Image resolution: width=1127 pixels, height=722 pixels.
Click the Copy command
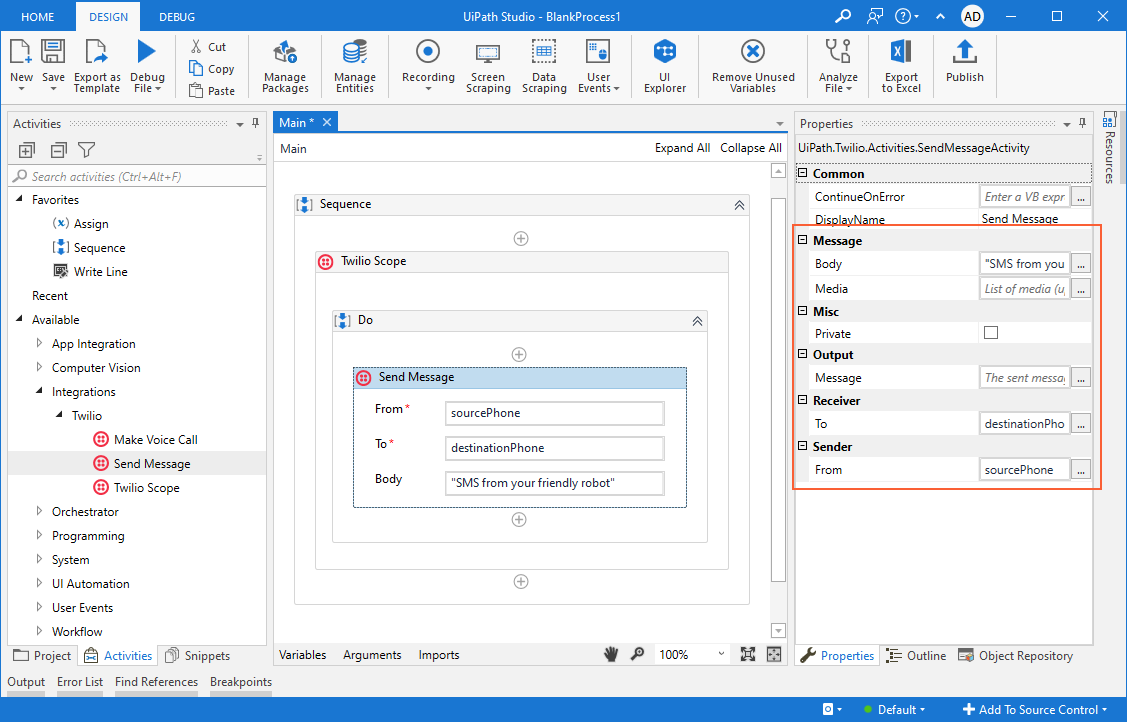tap(211, 69)
